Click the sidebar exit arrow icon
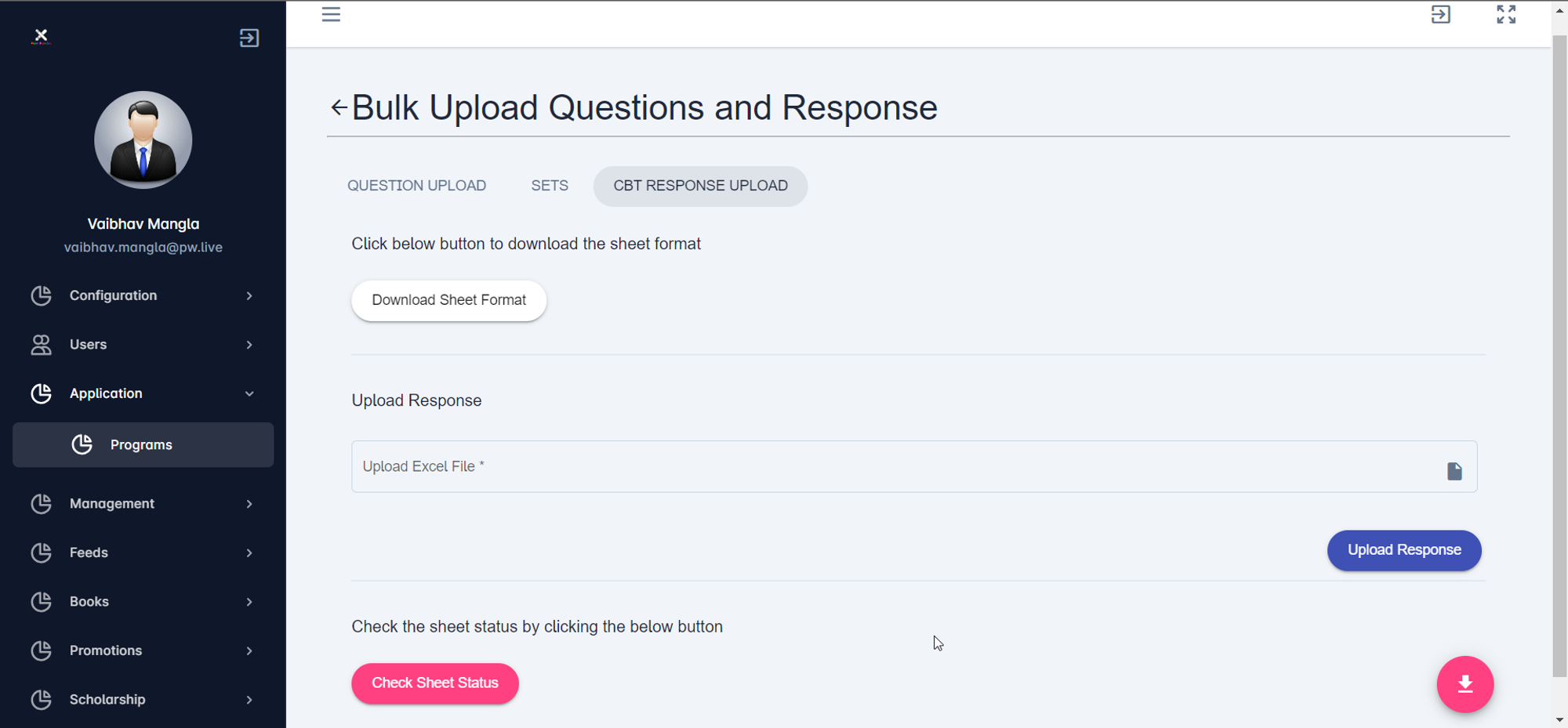 pyautogui.click(x=249, y=38)
